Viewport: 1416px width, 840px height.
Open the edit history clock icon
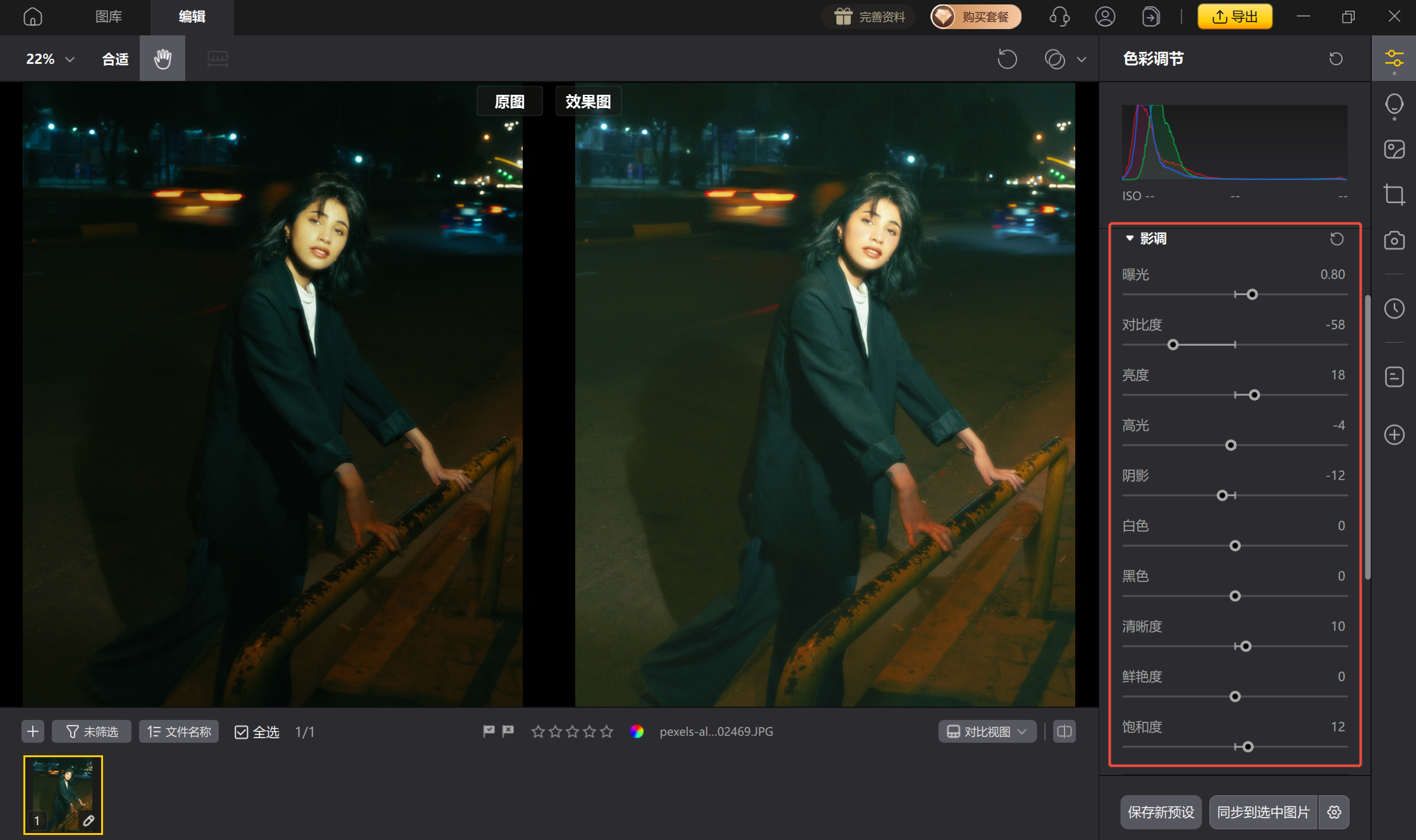tap(1394, 309)
